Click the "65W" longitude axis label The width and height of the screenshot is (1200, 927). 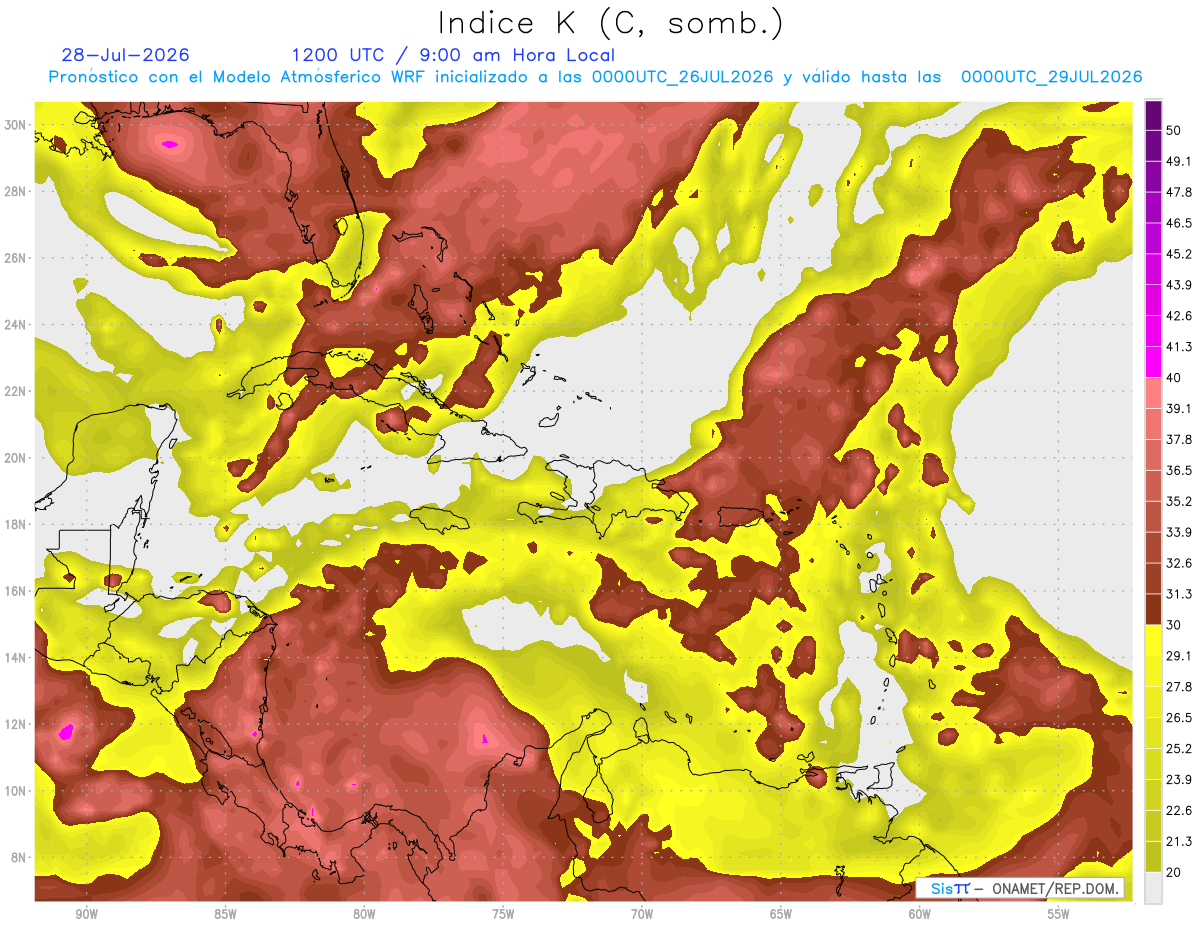coord(781,914)
